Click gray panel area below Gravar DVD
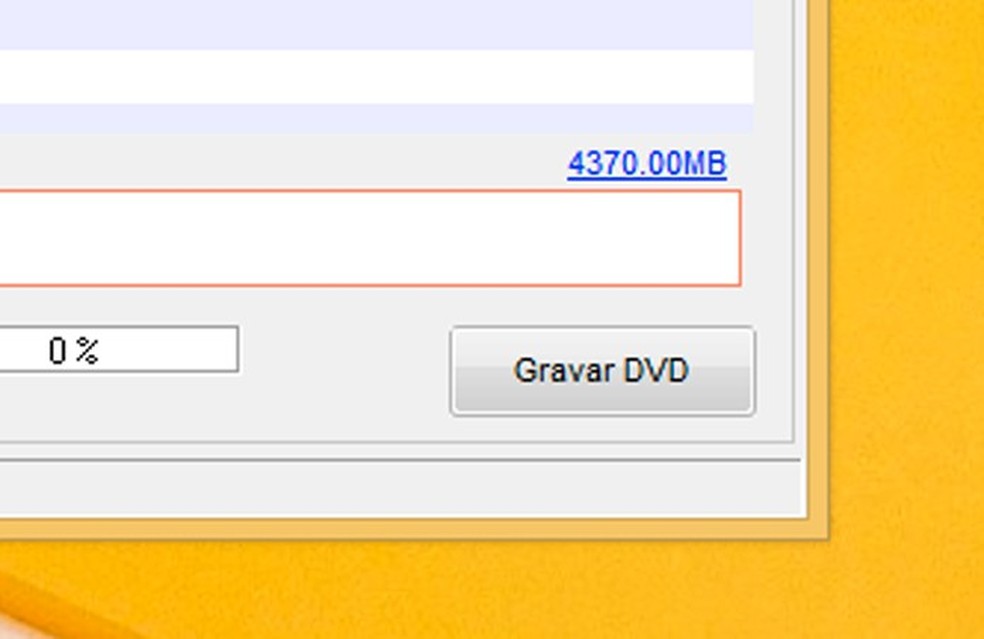984x639 pixels. 602,428
